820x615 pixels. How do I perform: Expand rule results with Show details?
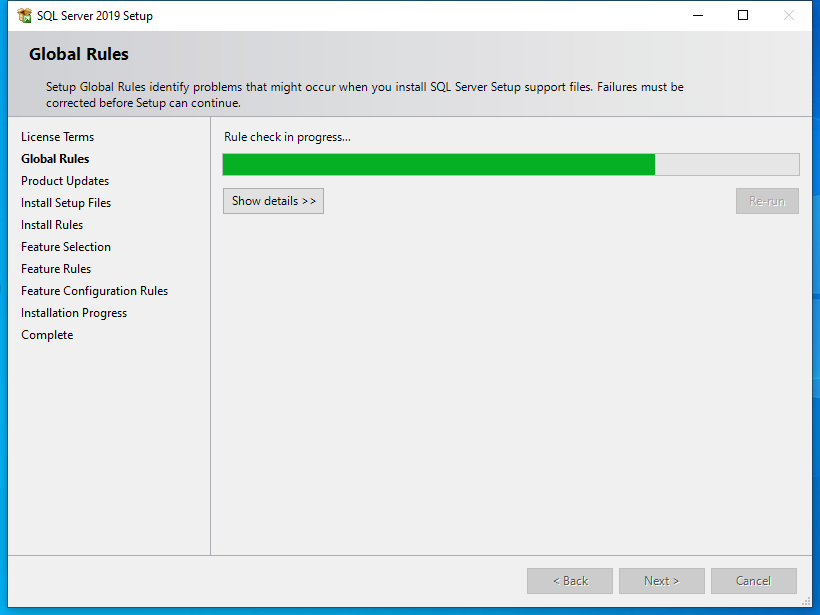[x=273, y=201]
